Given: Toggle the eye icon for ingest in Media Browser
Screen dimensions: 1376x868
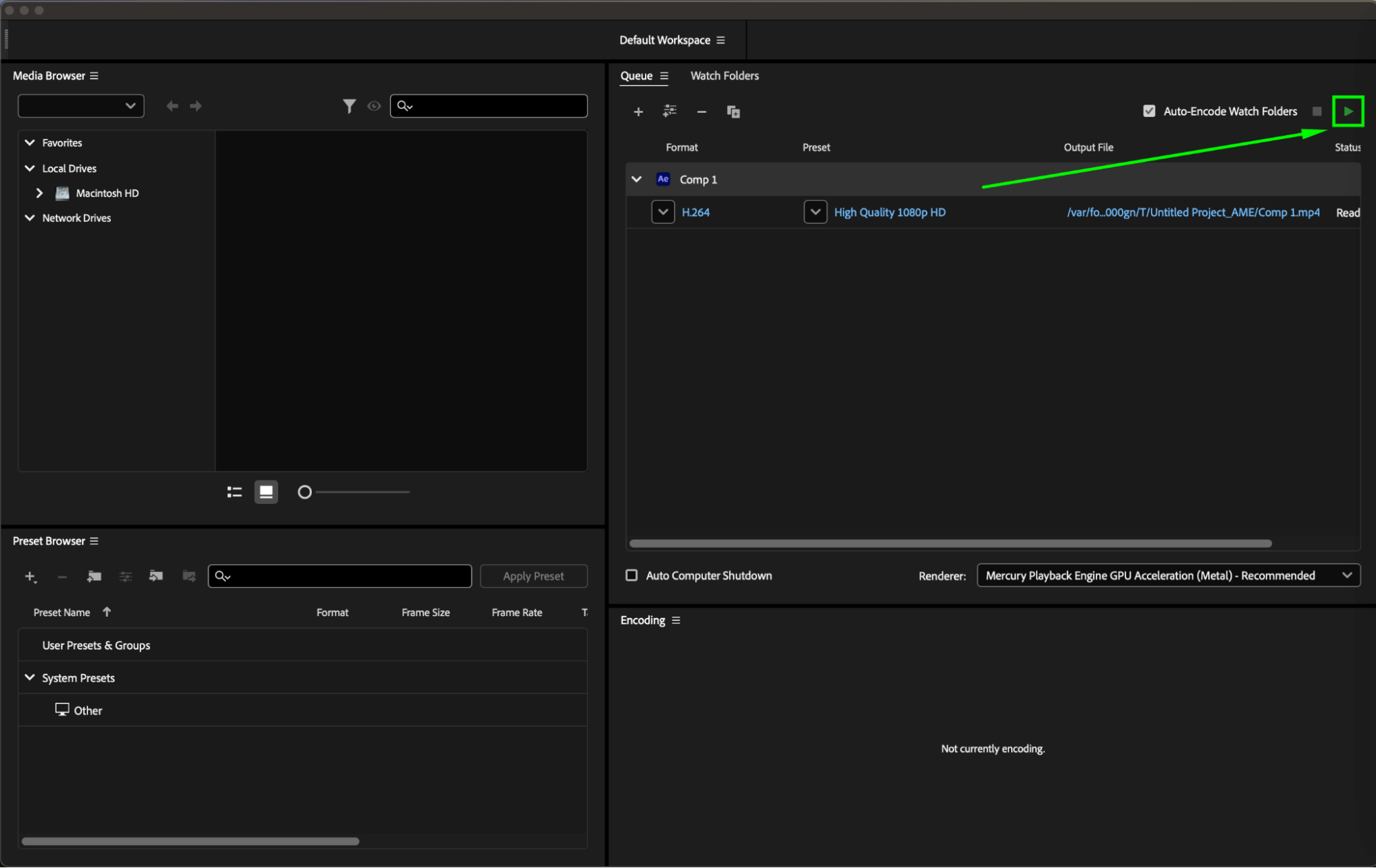Looking at the screenshot, I should pyautogui.click(x=374, y=106).
